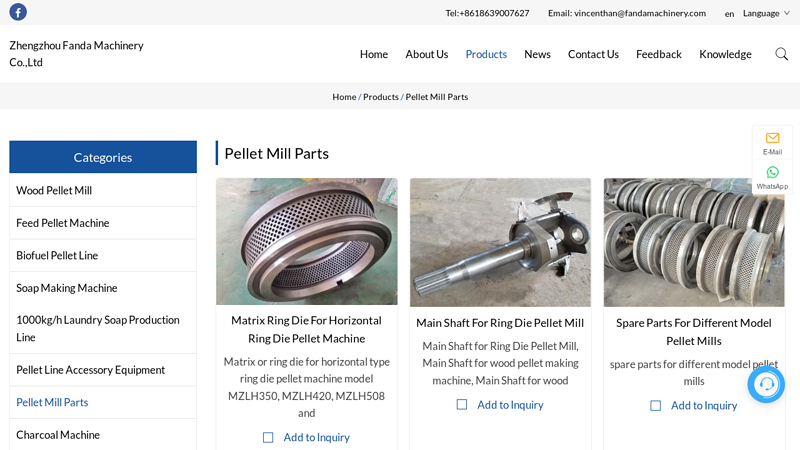Open the Spare Parts product image
The height and width of the screenshot is (450, 800).
point(694,242)
